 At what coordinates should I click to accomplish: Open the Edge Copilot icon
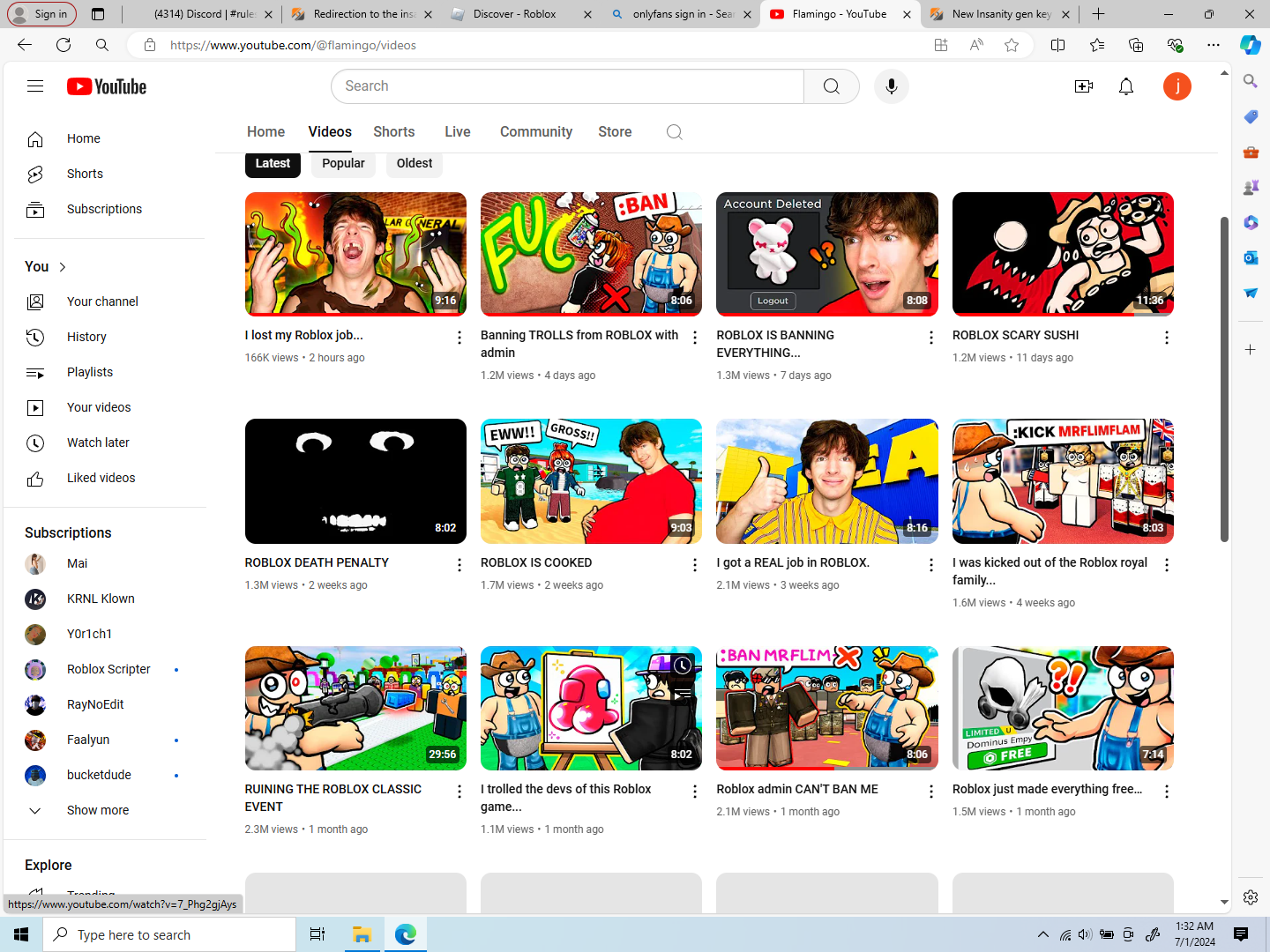(x=1251, y=45)
